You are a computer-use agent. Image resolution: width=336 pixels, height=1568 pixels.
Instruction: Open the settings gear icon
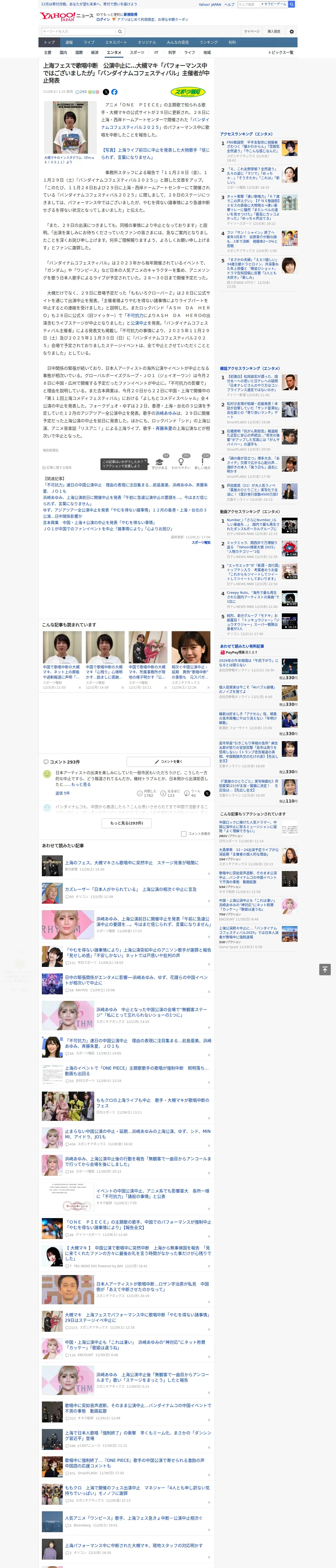(291, 32)
